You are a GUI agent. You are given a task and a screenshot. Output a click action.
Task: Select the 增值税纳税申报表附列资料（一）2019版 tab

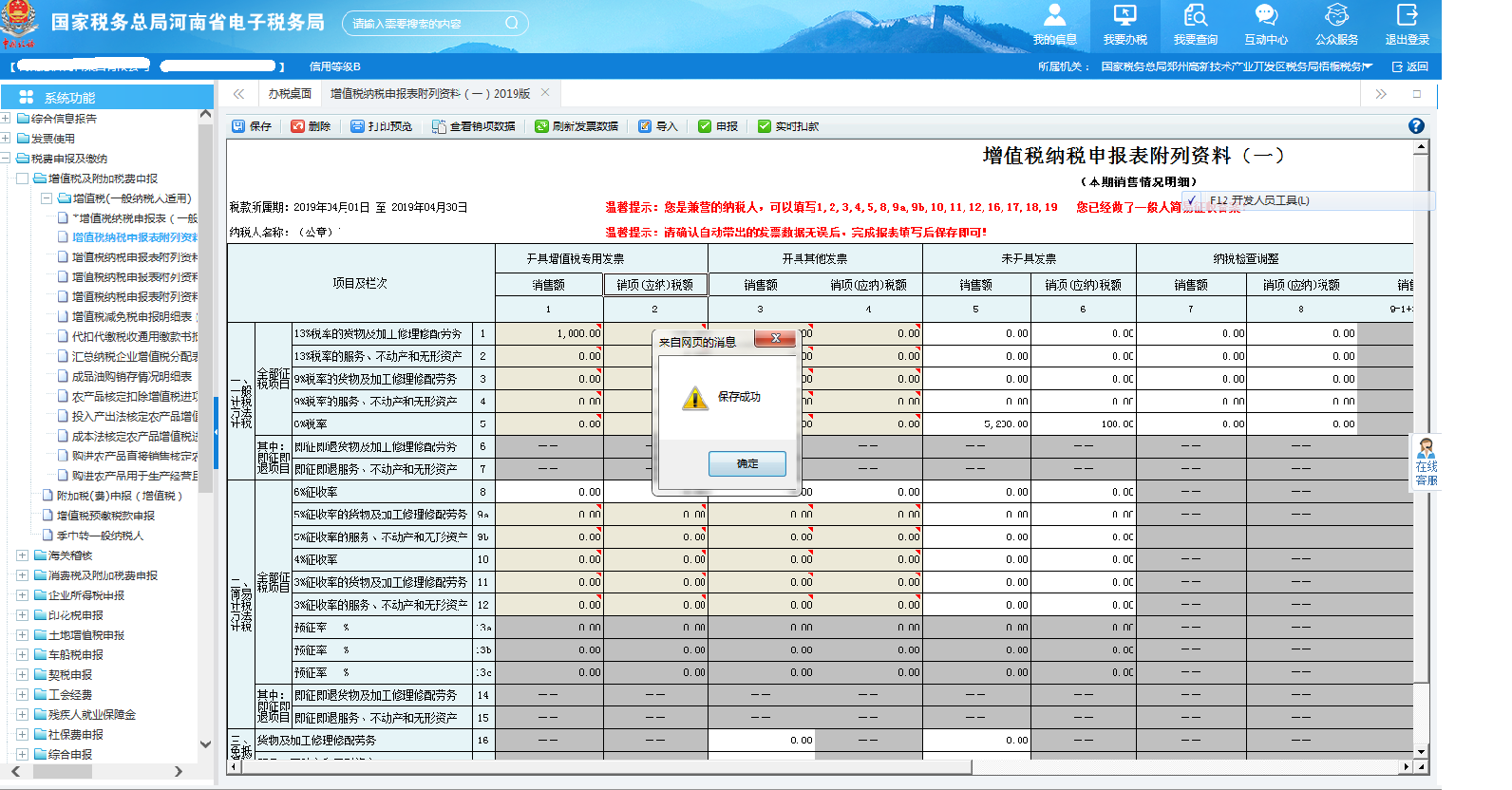[429, 94]
